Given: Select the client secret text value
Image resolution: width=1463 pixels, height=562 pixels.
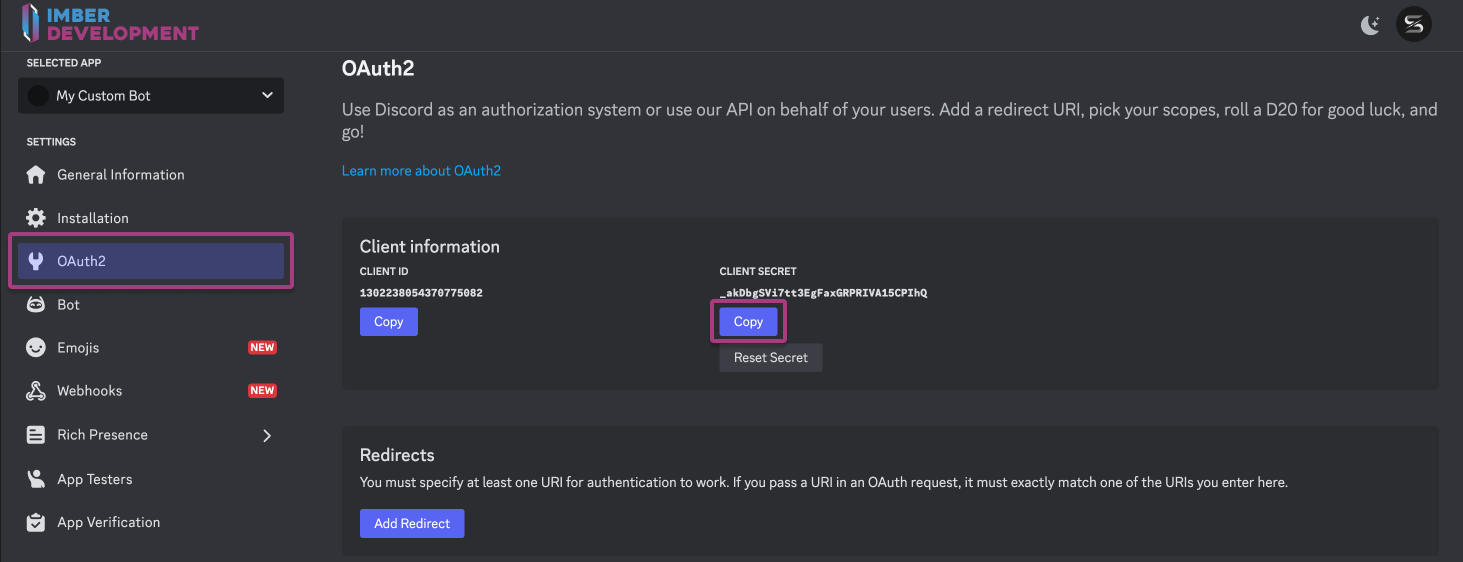Looking at the screenshot, I should coord(823,293).
